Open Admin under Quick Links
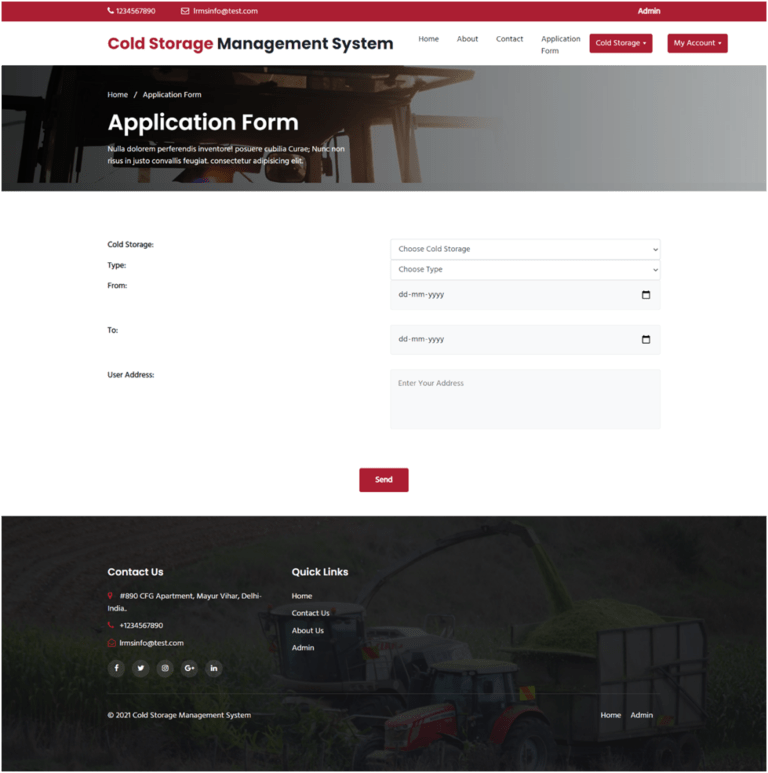 [x=303, y=648]
